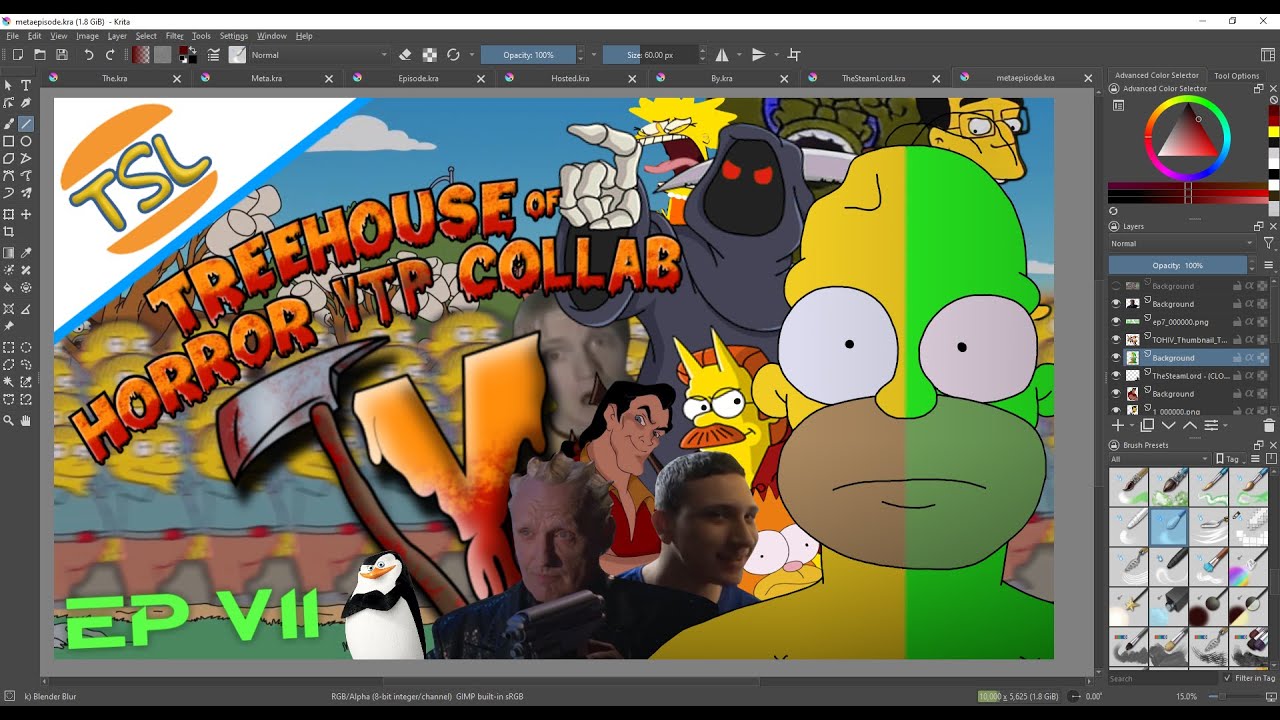Duplicate the selected layer
Screen dimensions: 1280x720
1147,426
